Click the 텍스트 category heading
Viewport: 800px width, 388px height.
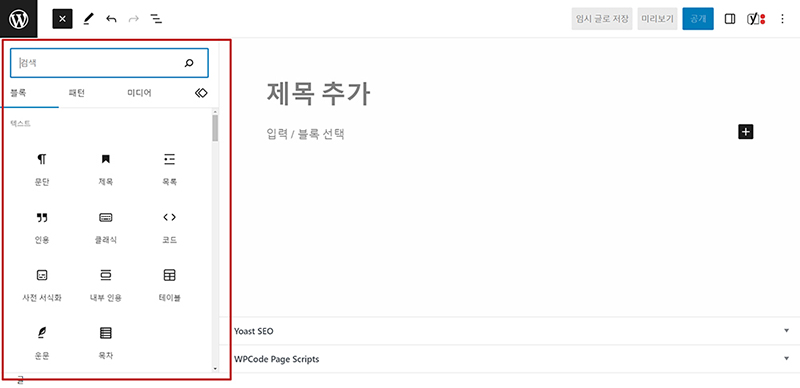(x=20, y=124)
